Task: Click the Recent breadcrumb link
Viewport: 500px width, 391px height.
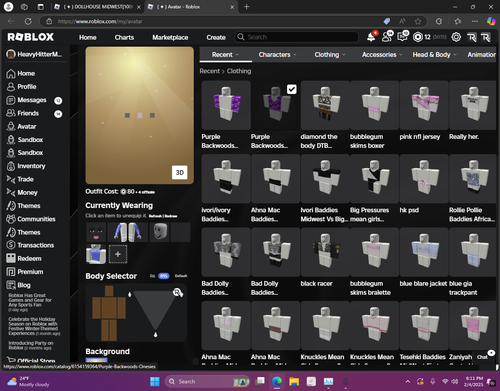Action: pos(210,71)
